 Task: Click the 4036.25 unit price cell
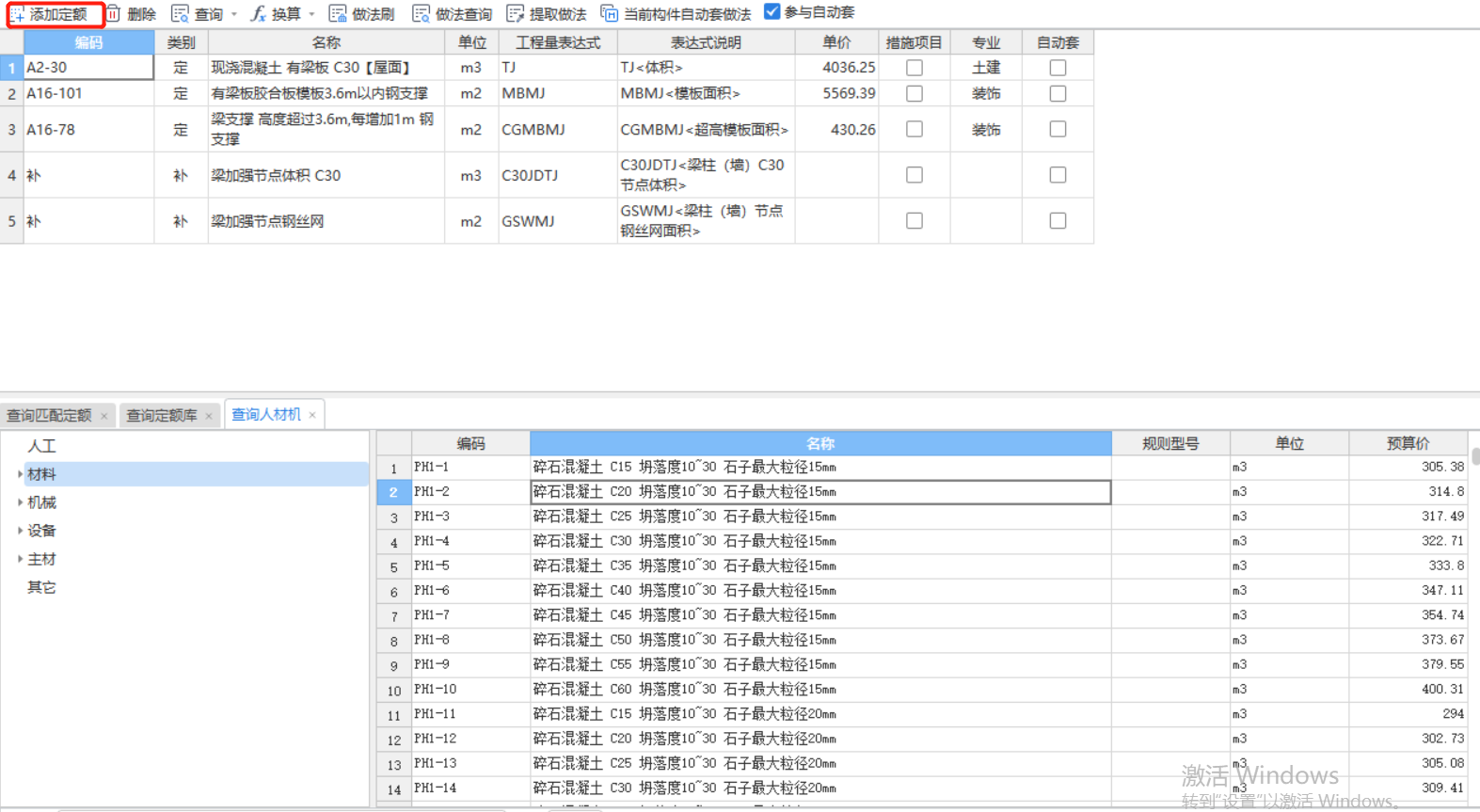[836, 68]
